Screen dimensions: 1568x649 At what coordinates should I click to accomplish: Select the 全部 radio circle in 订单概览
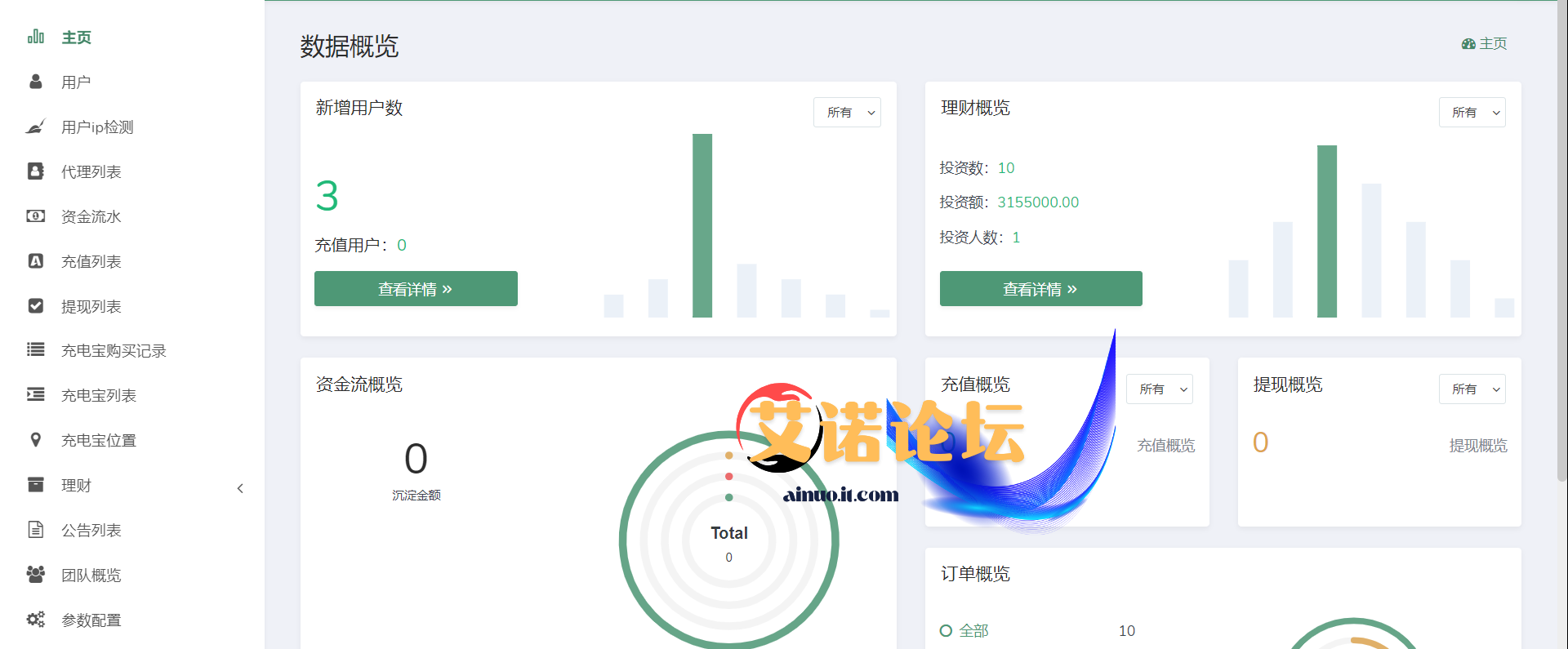tap(946, 631)
